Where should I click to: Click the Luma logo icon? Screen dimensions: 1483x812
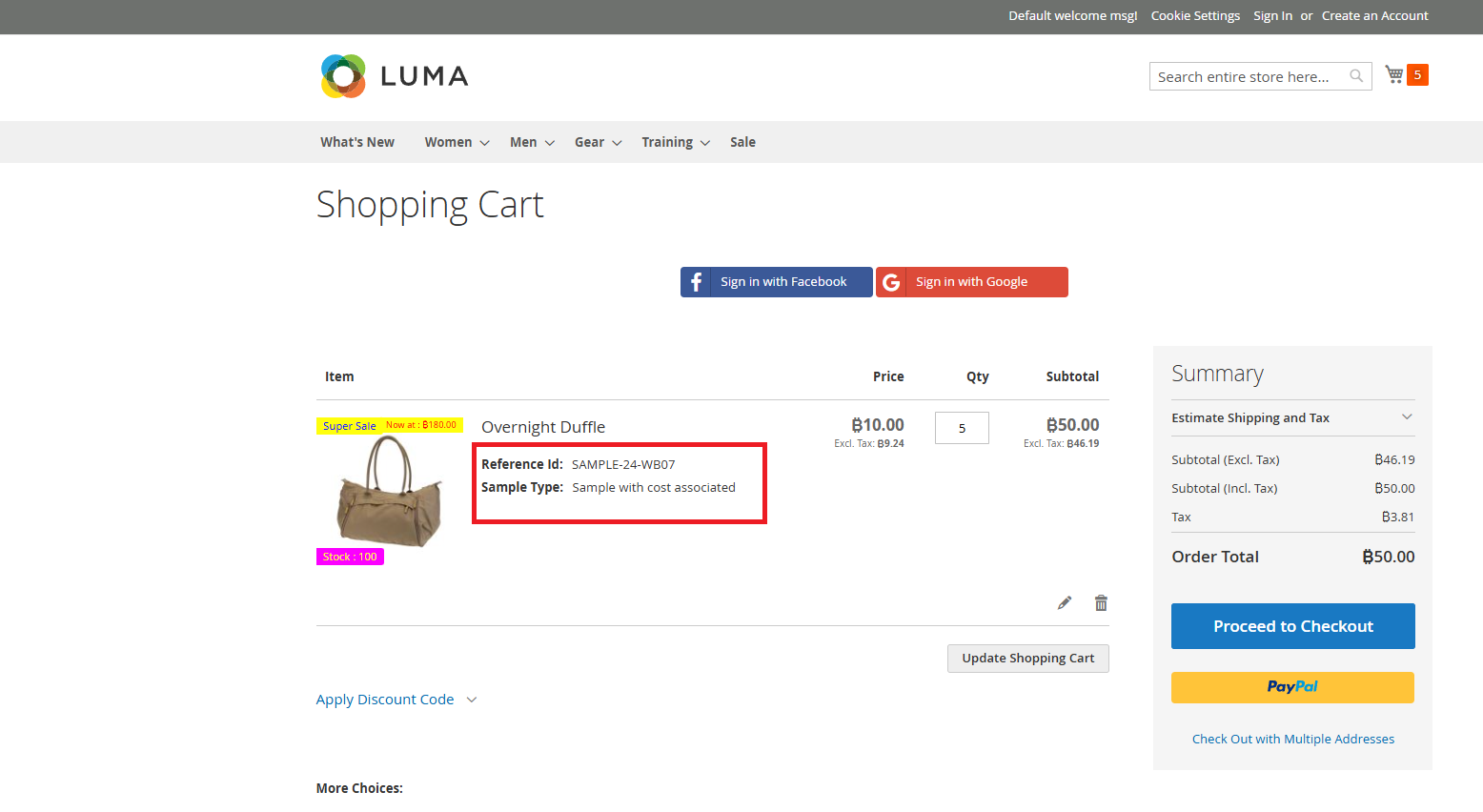tap(344, 76)
